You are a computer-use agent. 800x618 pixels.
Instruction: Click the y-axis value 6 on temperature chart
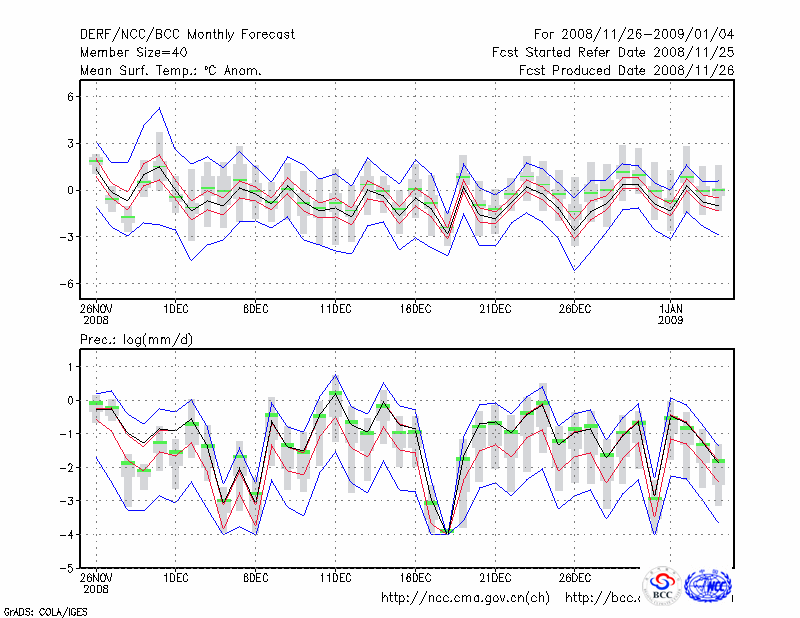click(71, 97)
